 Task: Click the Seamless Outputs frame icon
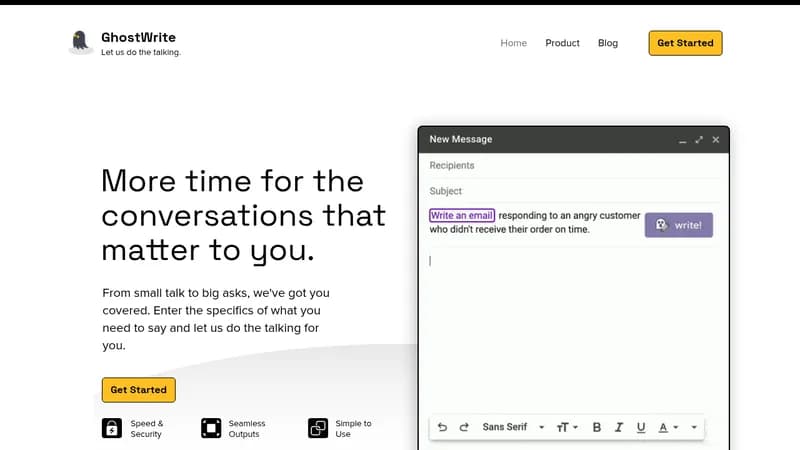(211, 428)
